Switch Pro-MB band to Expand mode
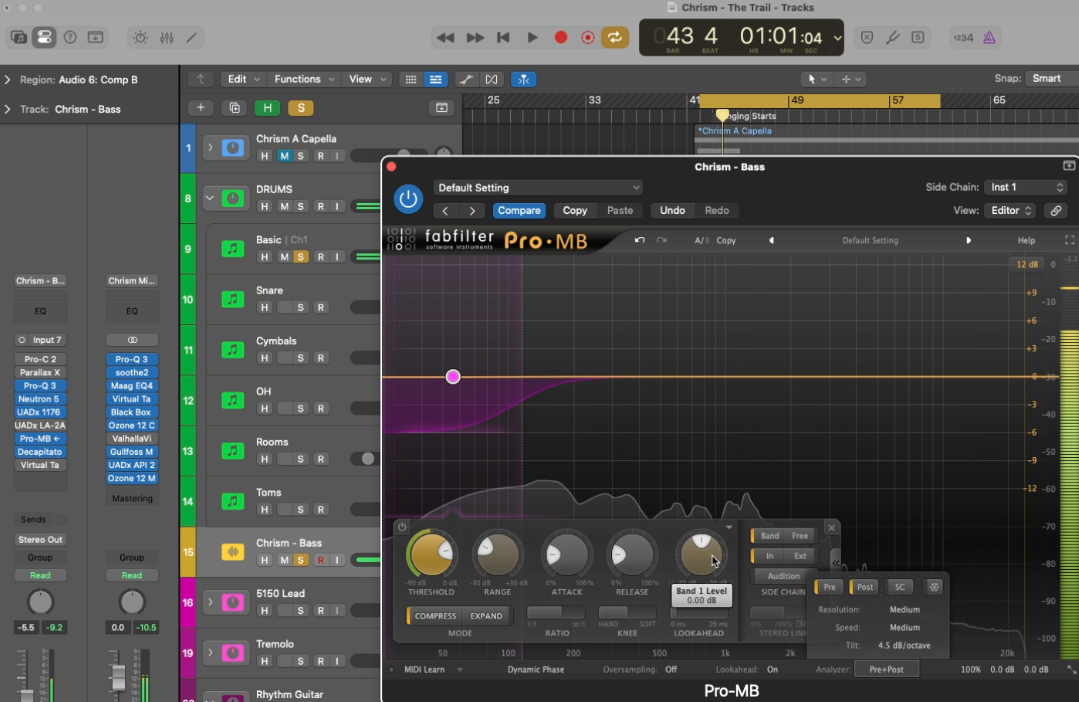The image size is (1079, 702). (488, 616)
